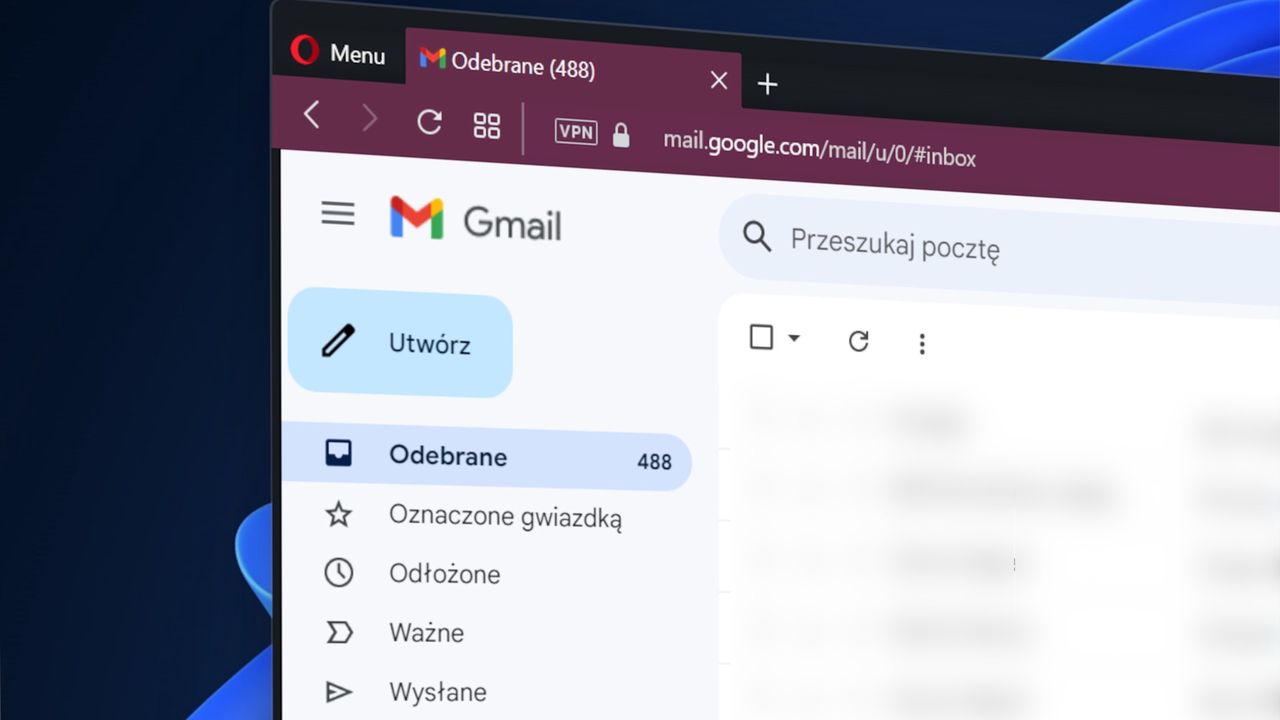The image size is (1280, 720).
Task: Close the Odebrane Gmail tab
Action: coord(718,81)
